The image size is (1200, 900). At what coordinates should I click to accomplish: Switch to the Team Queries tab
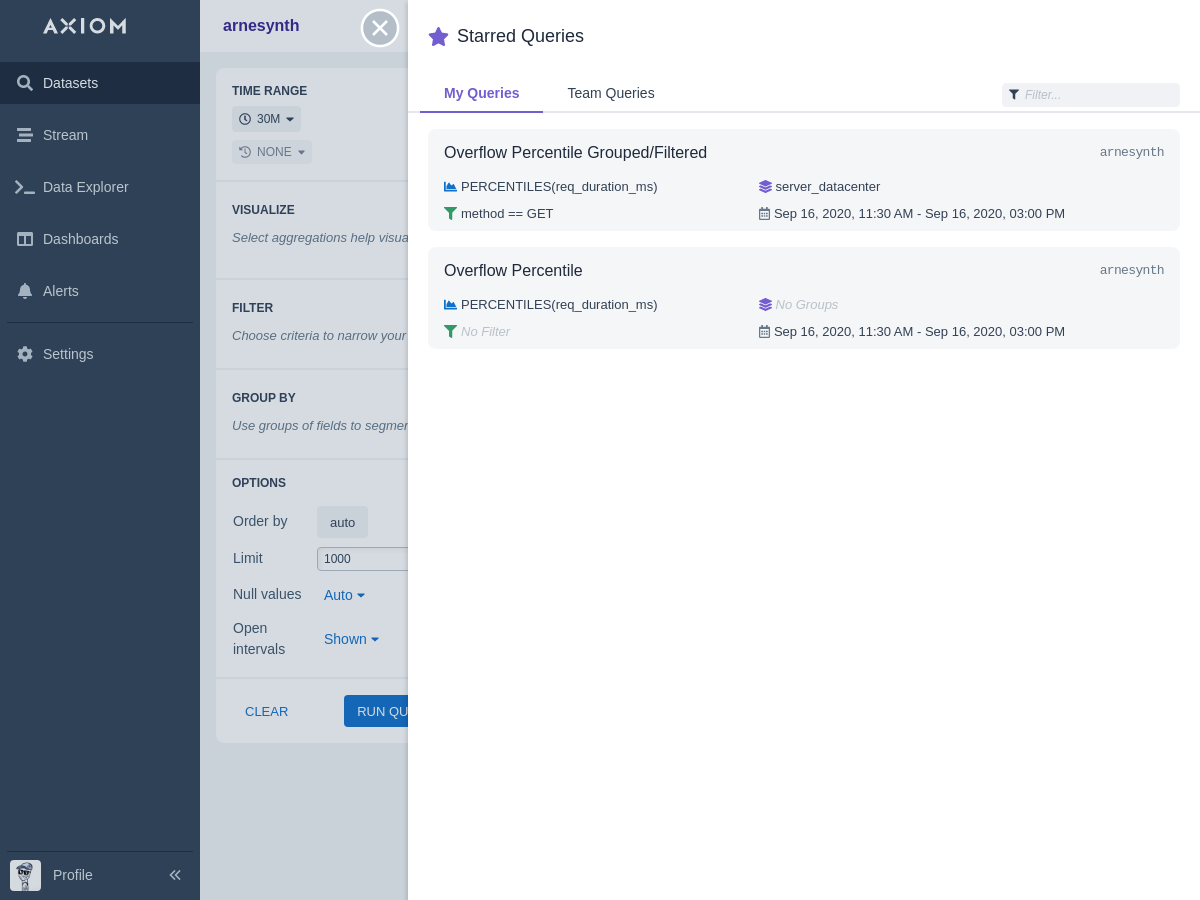611,93
